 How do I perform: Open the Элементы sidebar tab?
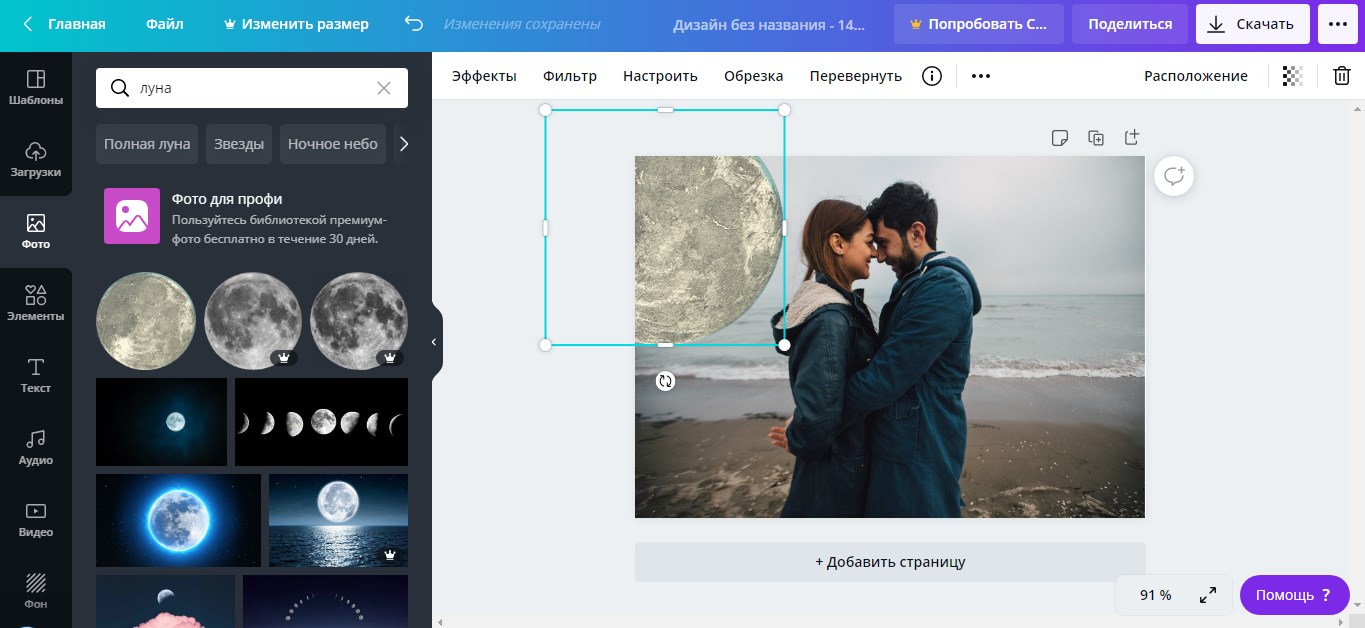[x=36, y=303]
